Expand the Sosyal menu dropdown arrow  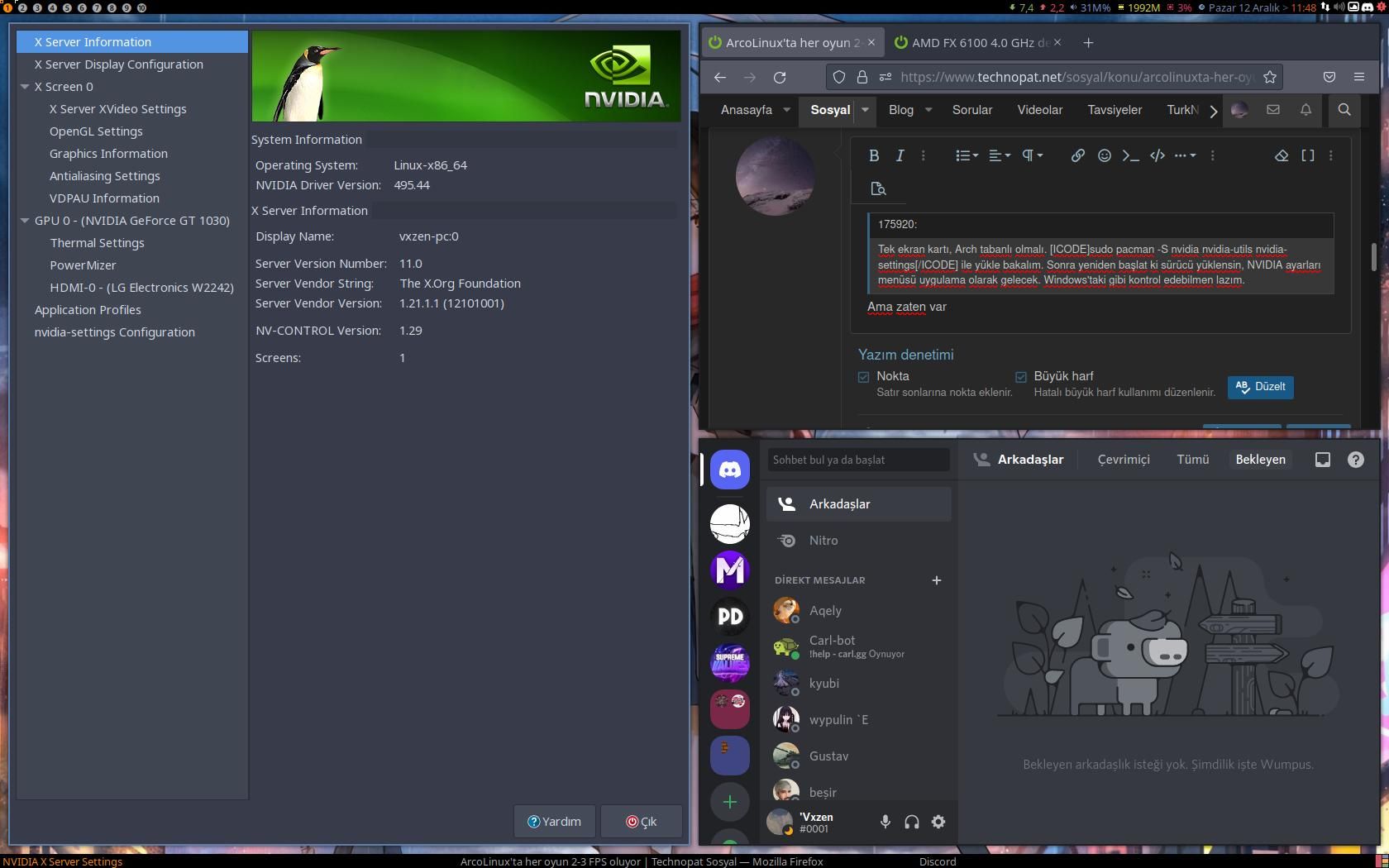coord(865,110)
